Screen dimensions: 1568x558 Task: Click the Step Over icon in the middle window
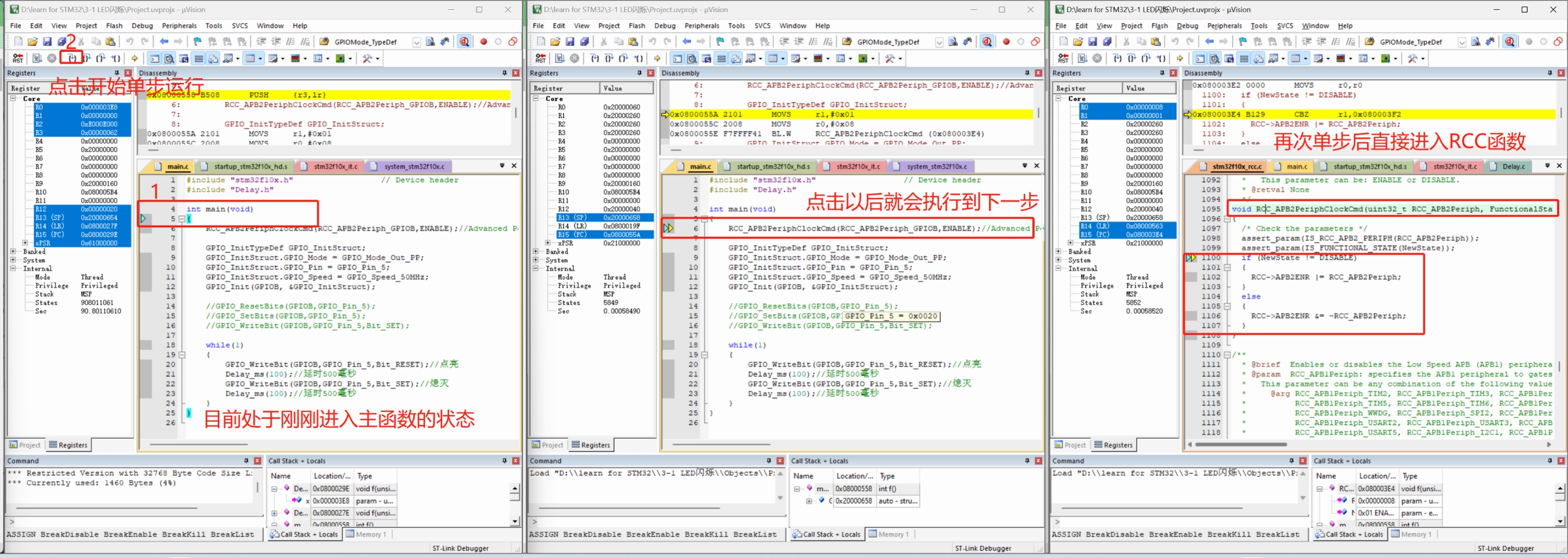(609, 58)
